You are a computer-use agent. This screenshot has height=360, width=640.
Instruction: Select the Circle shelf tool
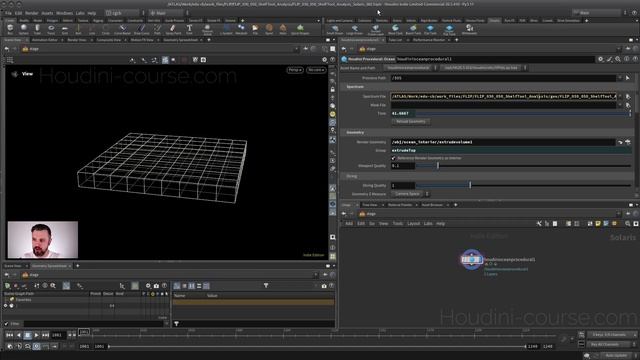pos(106,29)
